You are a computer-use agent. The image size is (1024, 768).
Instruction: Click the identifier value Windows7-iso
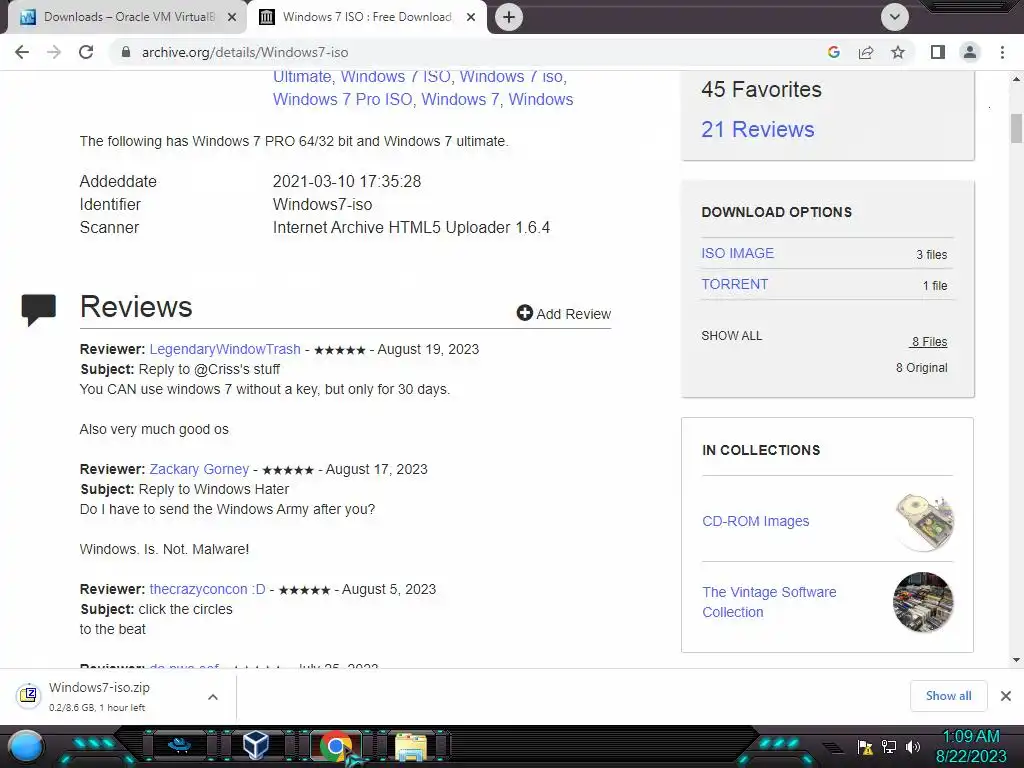coord(323,204)
